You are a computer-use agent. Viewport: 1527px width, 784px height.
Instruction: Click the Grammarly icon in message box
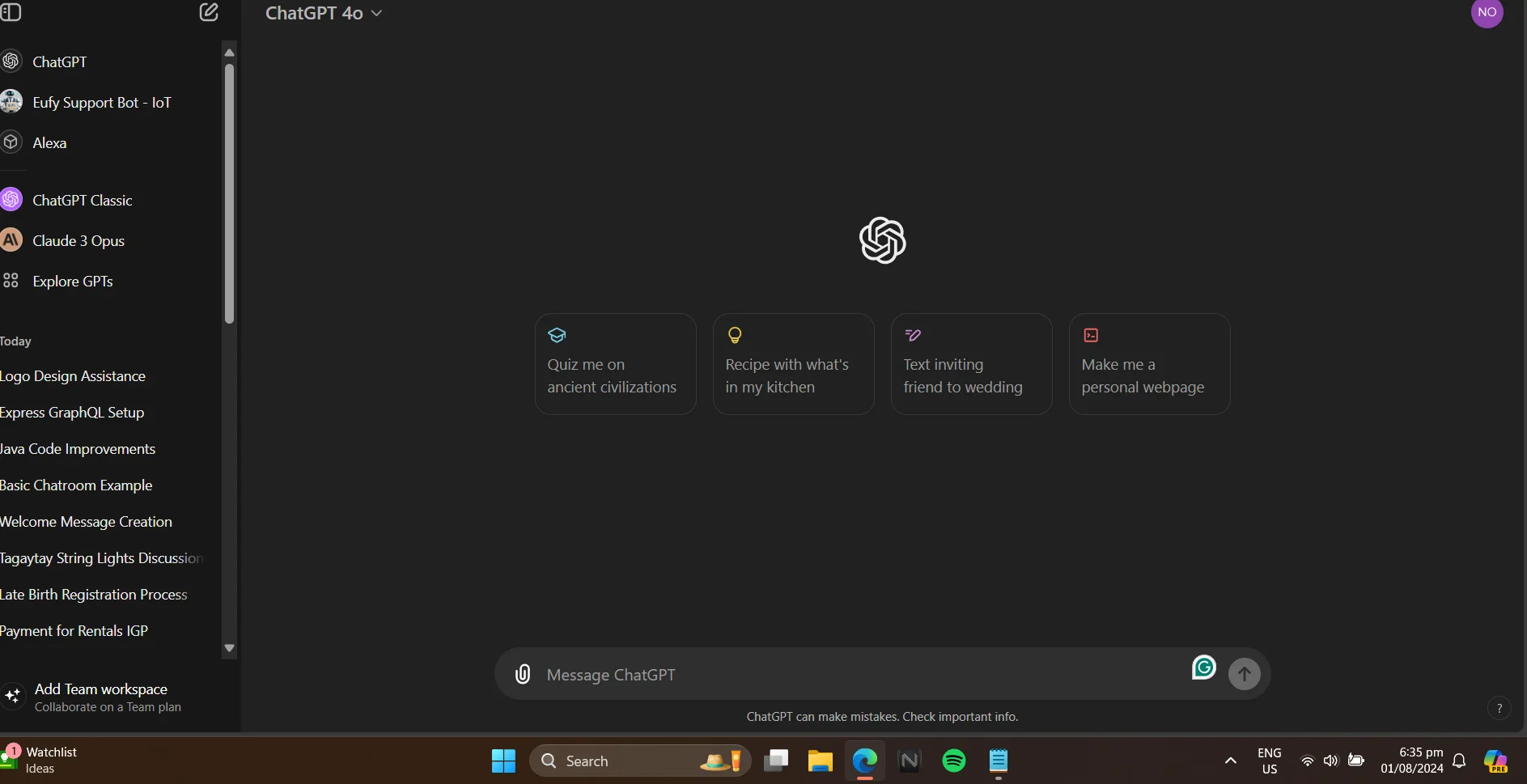1204,667
